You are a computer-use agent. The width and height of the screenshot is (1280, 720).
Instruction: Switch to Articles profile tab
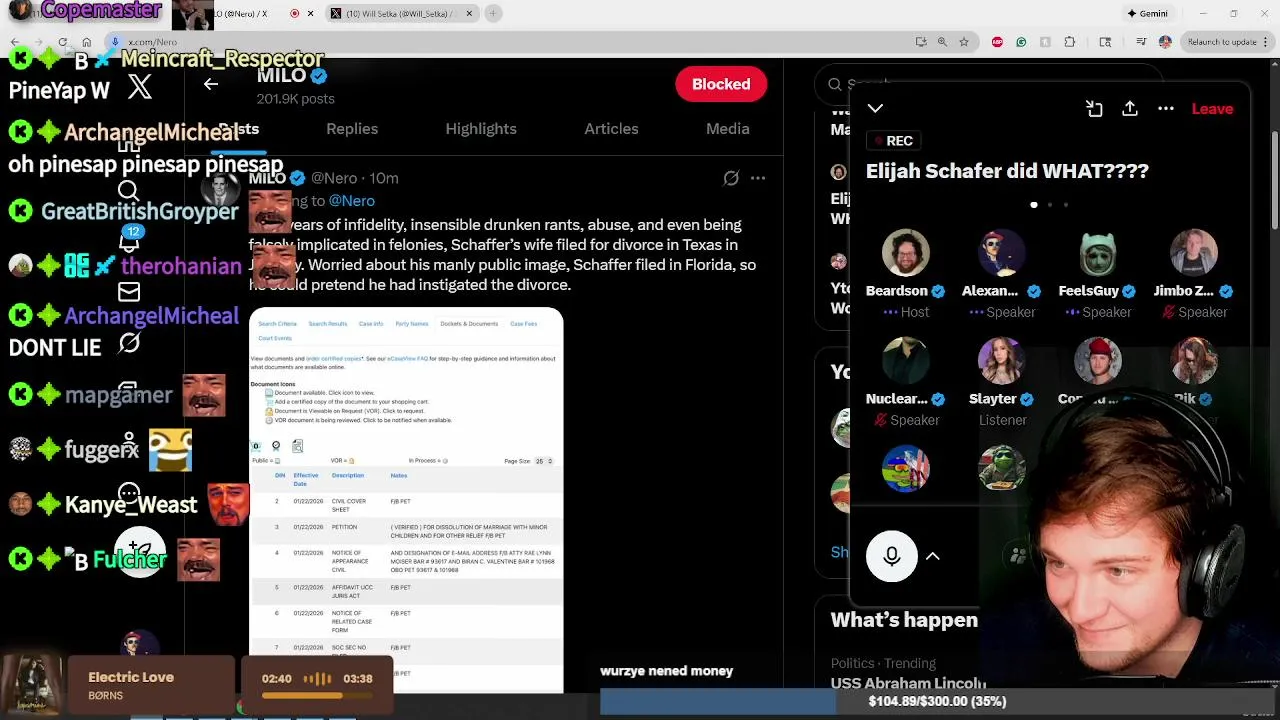tap(611, 128)
